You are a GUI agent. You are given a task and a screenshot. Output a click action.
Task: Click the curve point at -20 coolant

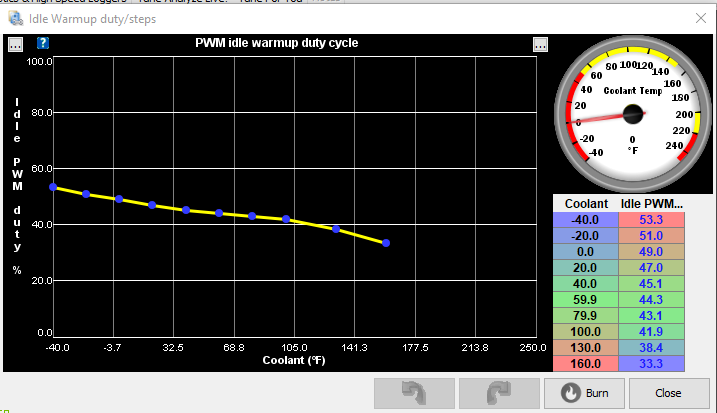pos(86,194)
